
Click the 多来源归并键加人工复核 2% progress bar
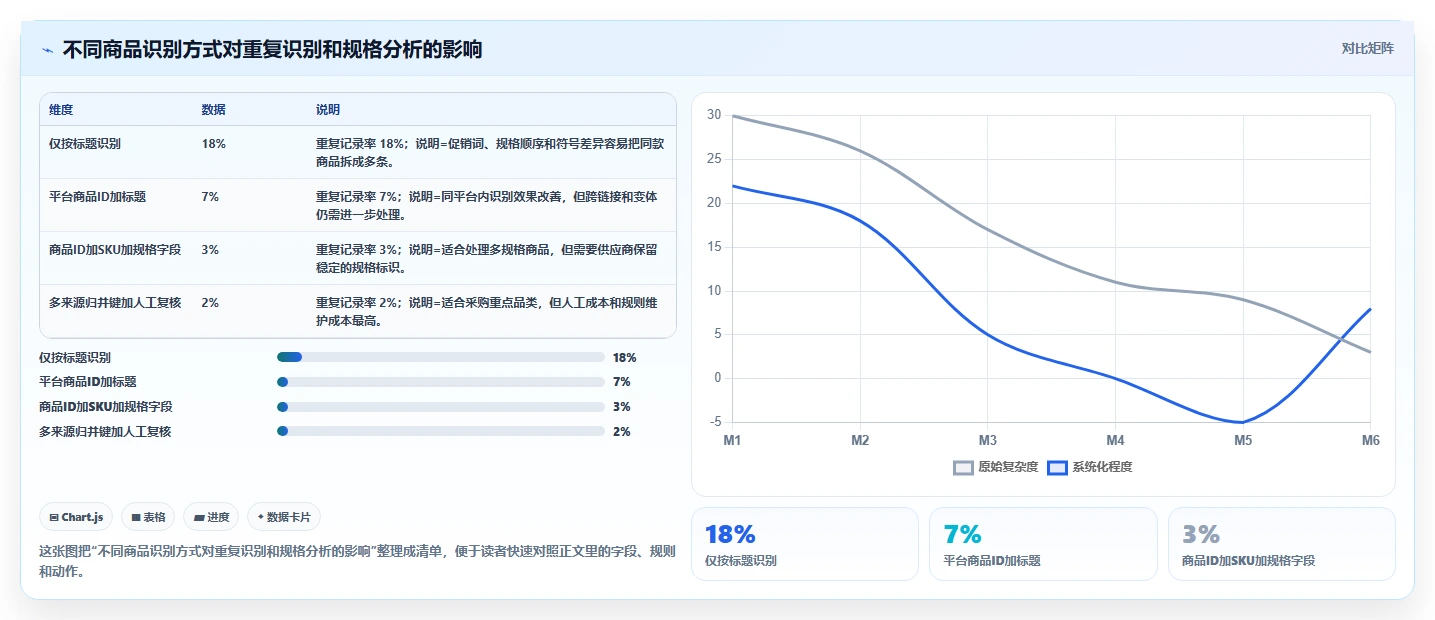441,431
